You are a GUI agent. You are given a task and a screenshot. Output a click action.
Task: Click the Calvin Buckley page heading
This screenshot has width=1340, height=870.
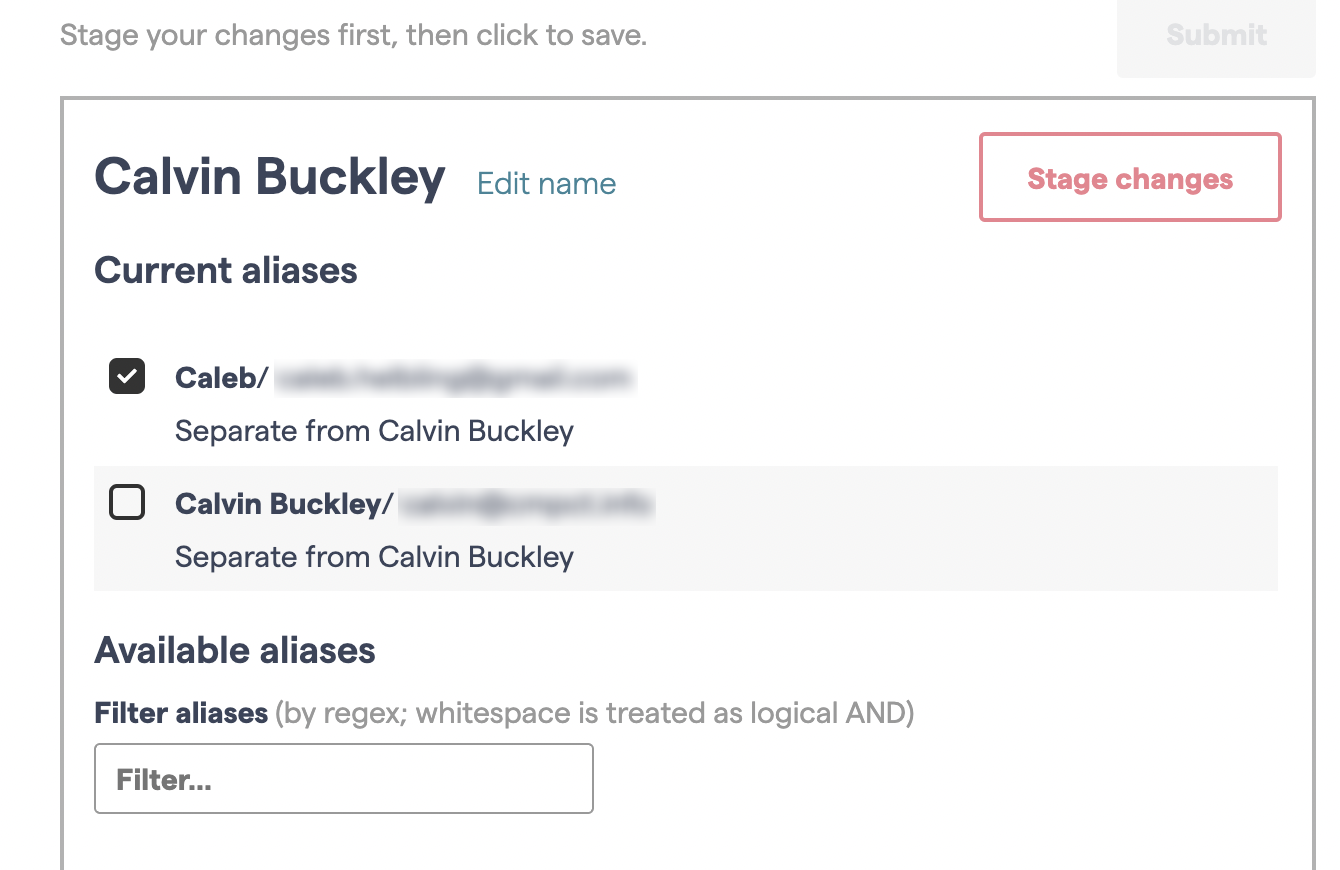[270, 177]
